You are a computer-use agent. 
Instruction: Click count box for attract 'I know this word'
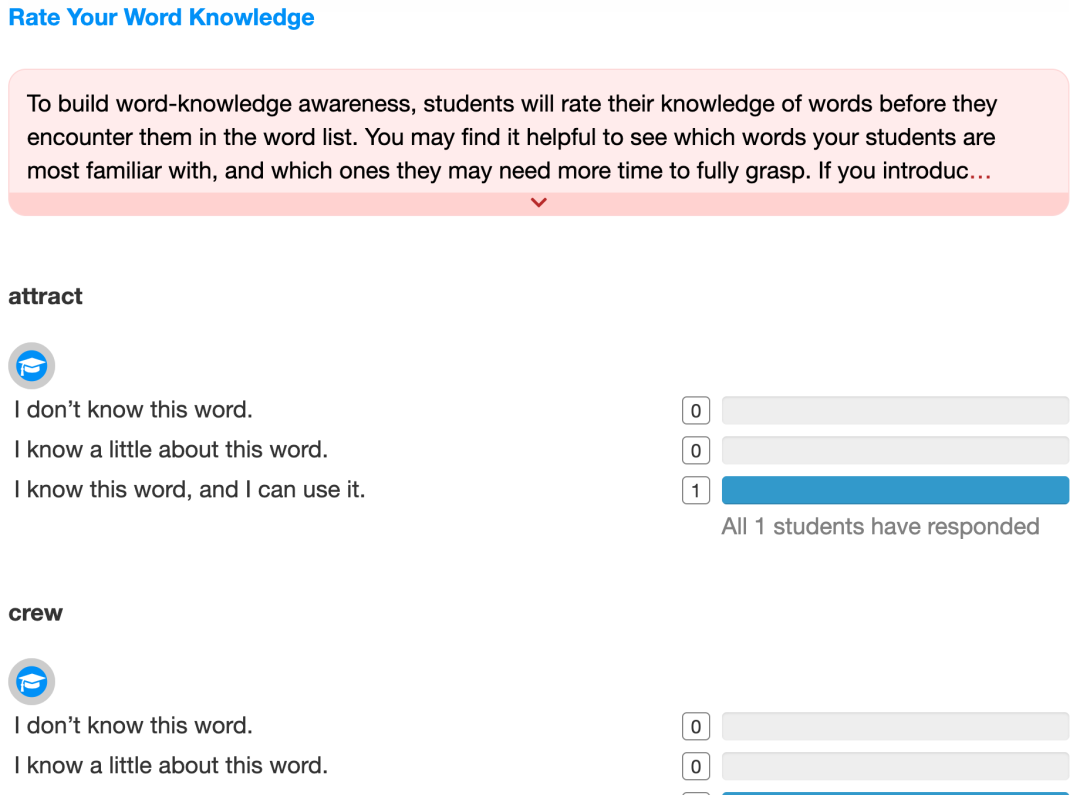tap(696, 491)
